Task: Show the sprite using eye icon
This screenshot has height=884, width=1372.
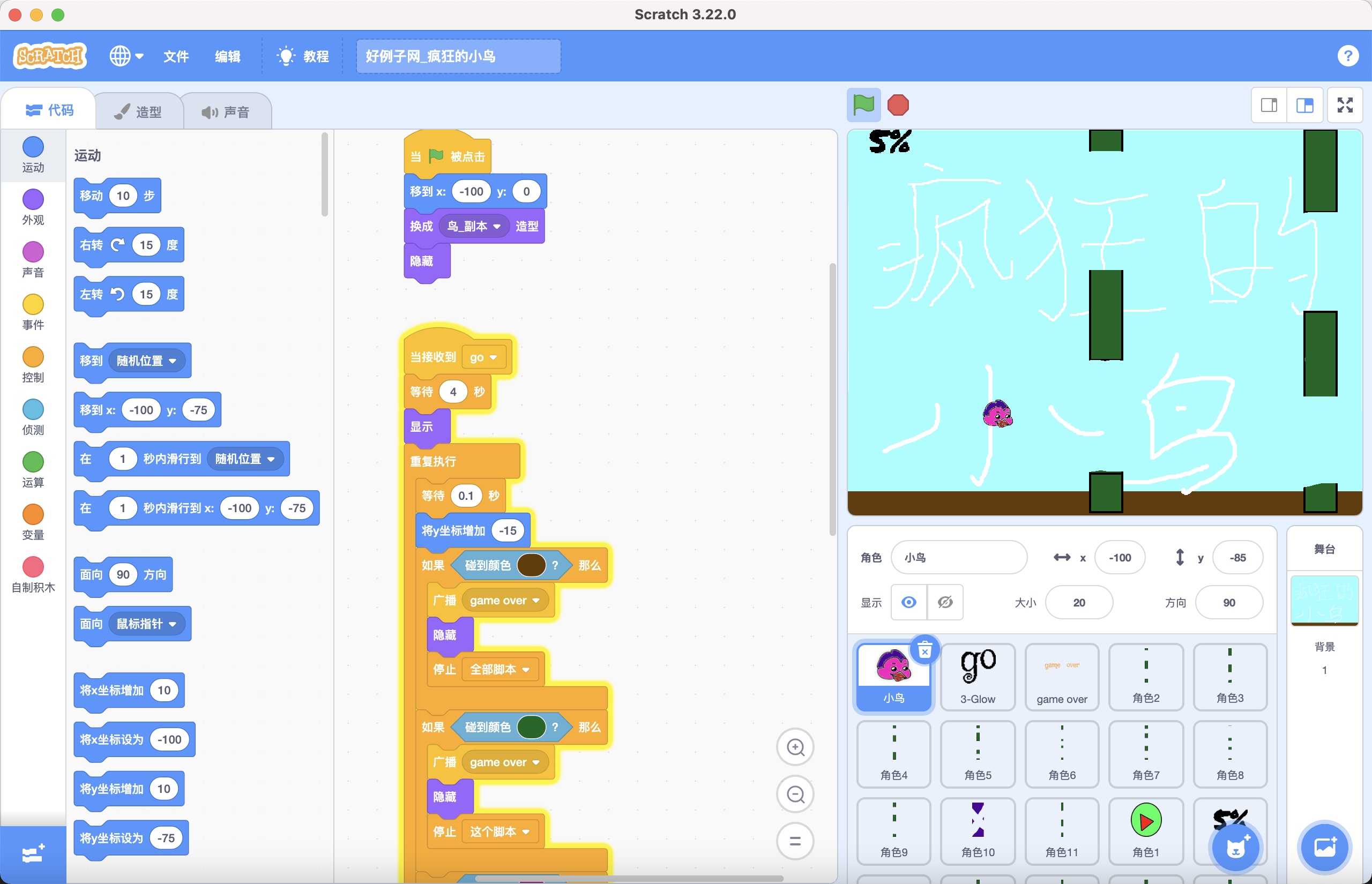Action: pos(909,602)
